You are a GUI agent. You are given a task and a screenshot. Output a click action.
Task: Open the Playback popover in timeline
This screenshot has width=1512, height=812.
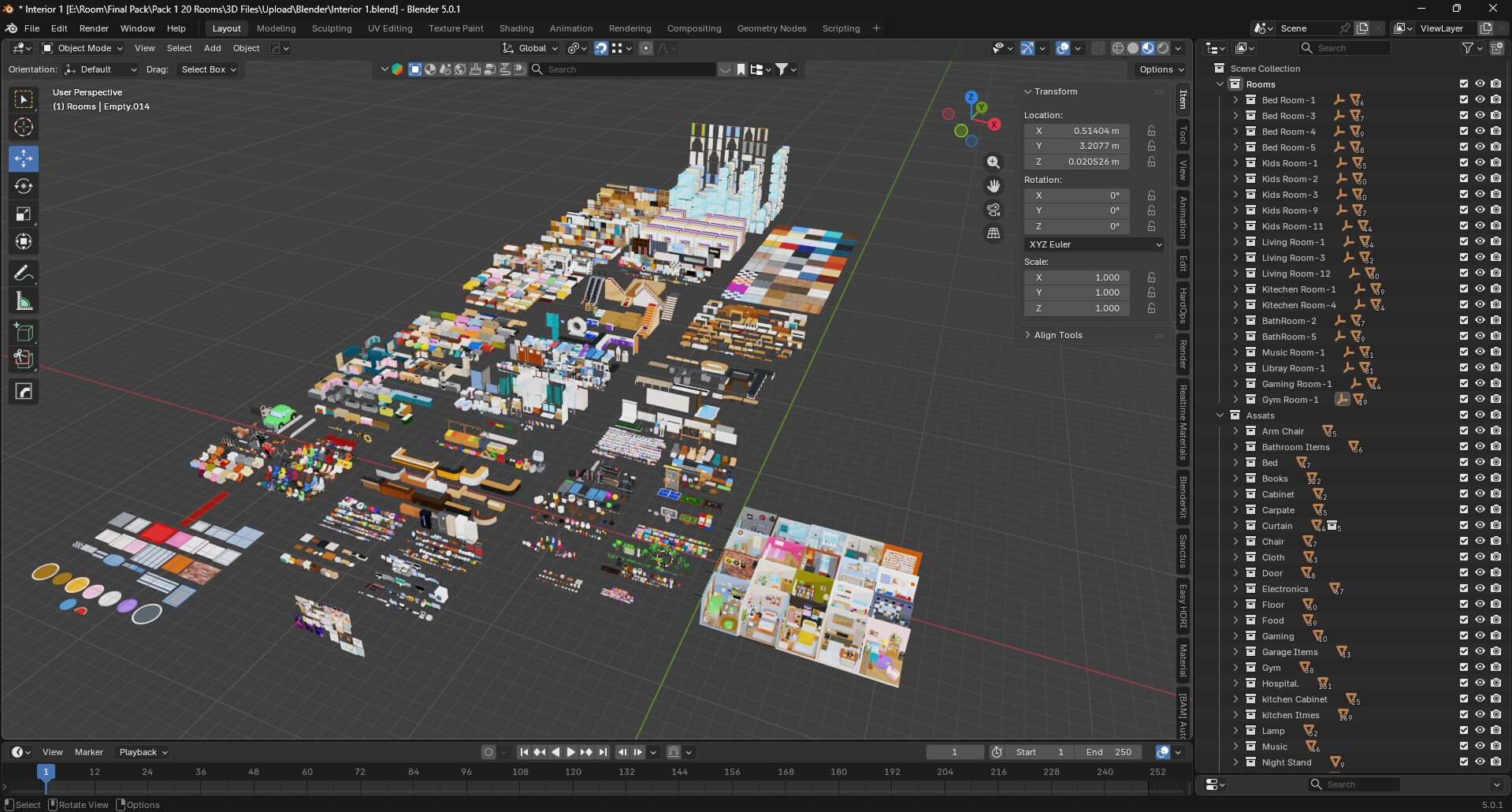tap(143, 752)
